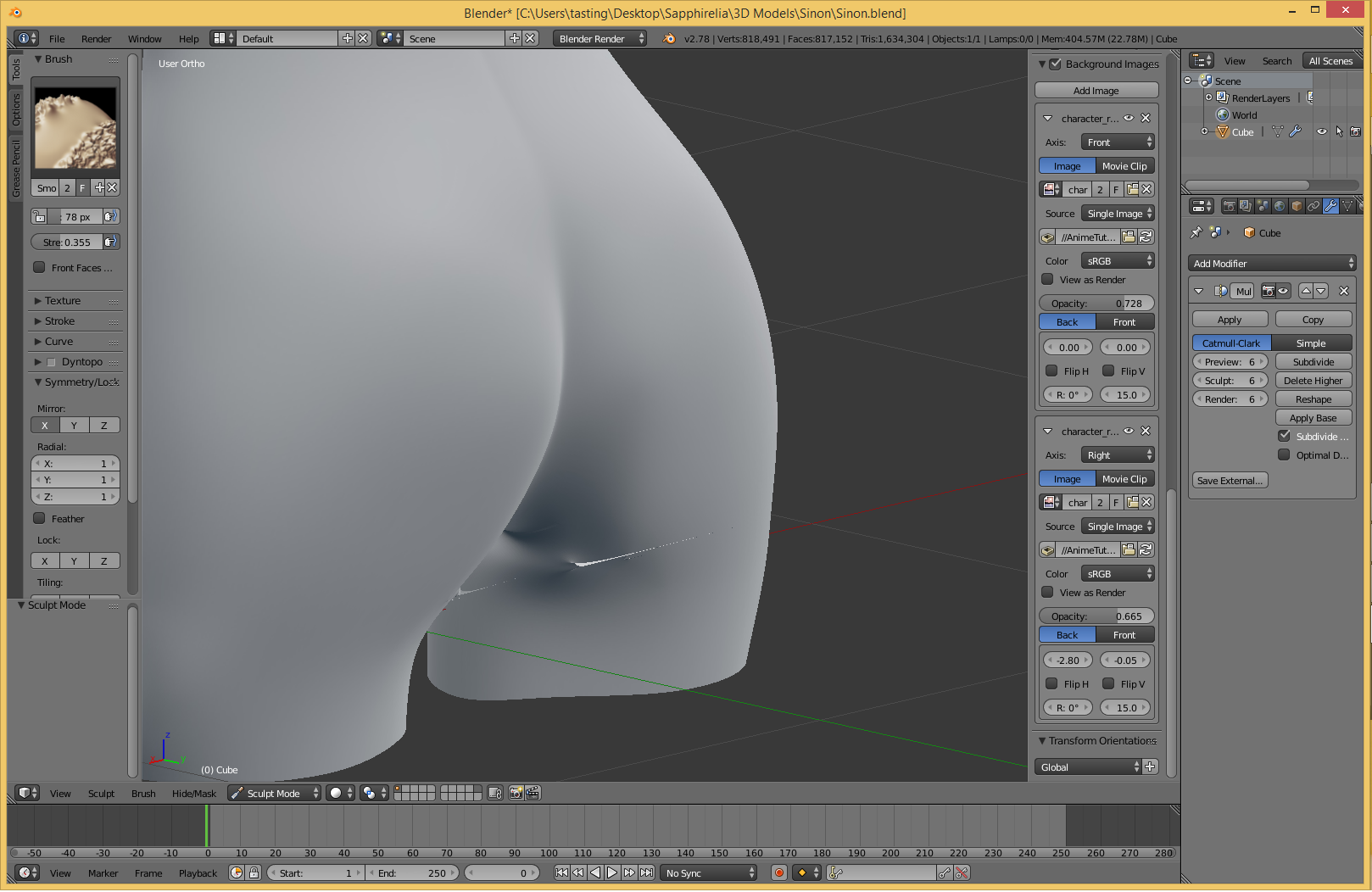The height and width of the screenshot is (892, 1372).
Task: Click the Delete Higher button
Action: [1313, 381]
